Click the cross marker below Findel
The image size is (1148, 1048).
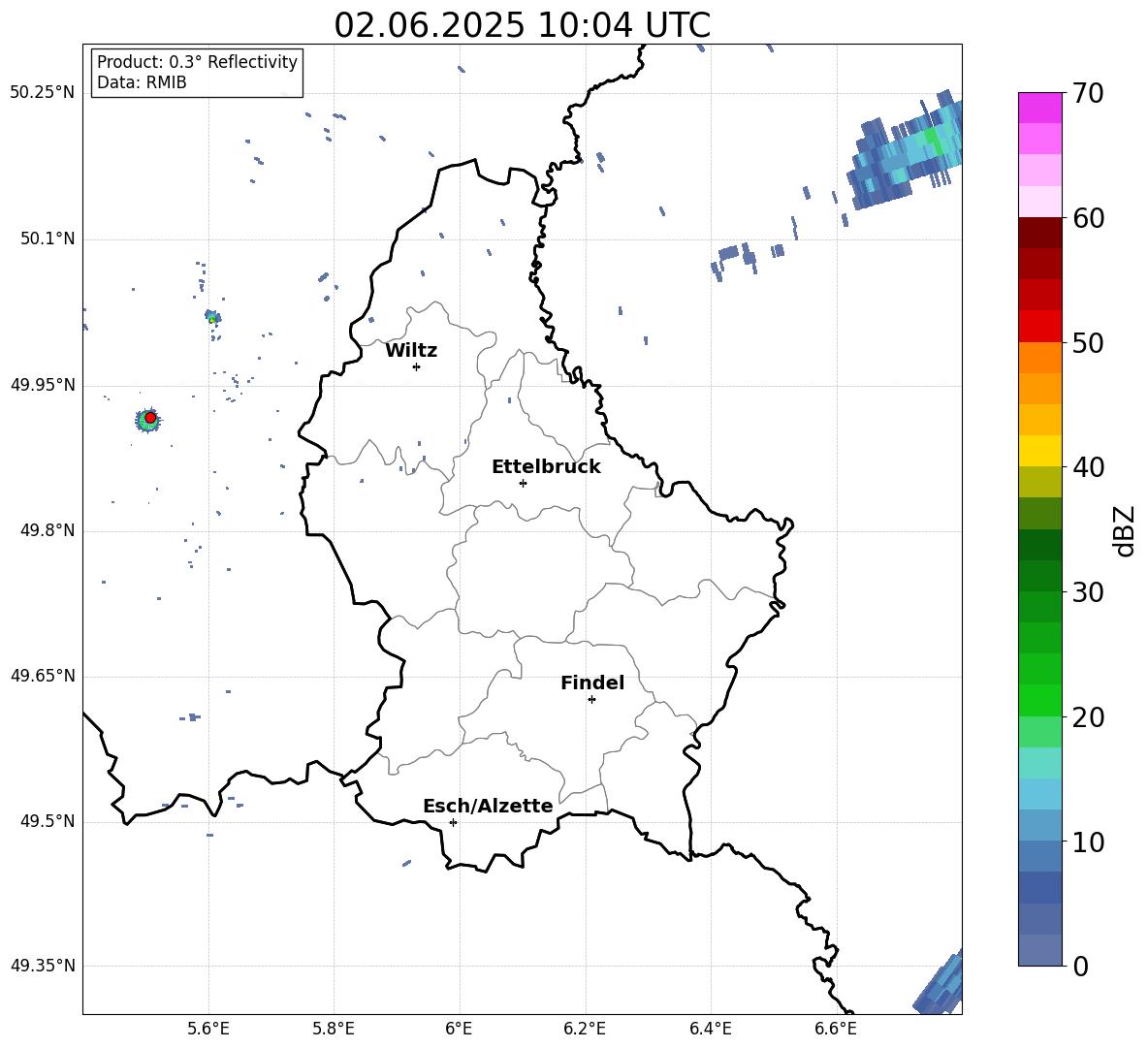591,700
